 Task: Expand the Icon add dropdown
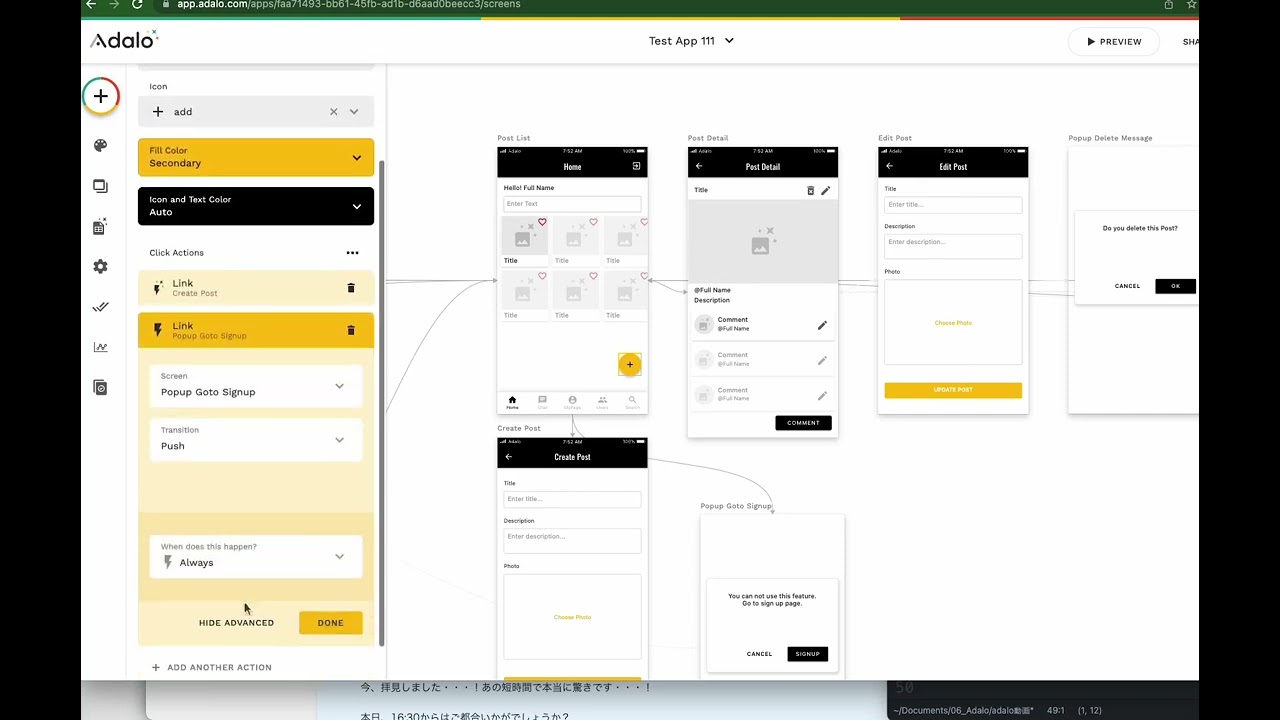click(x=354, y=112)
